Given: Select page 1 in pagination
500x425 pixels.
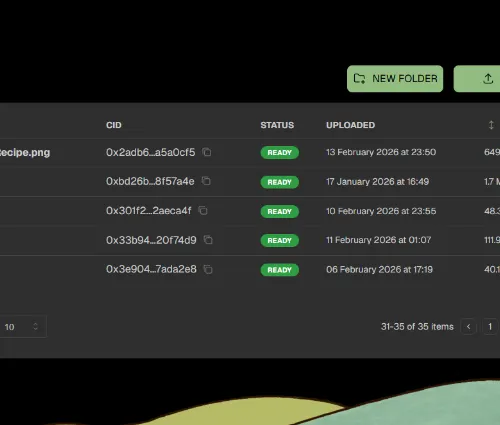Looking at the screenshot, I should click(490, 327).
